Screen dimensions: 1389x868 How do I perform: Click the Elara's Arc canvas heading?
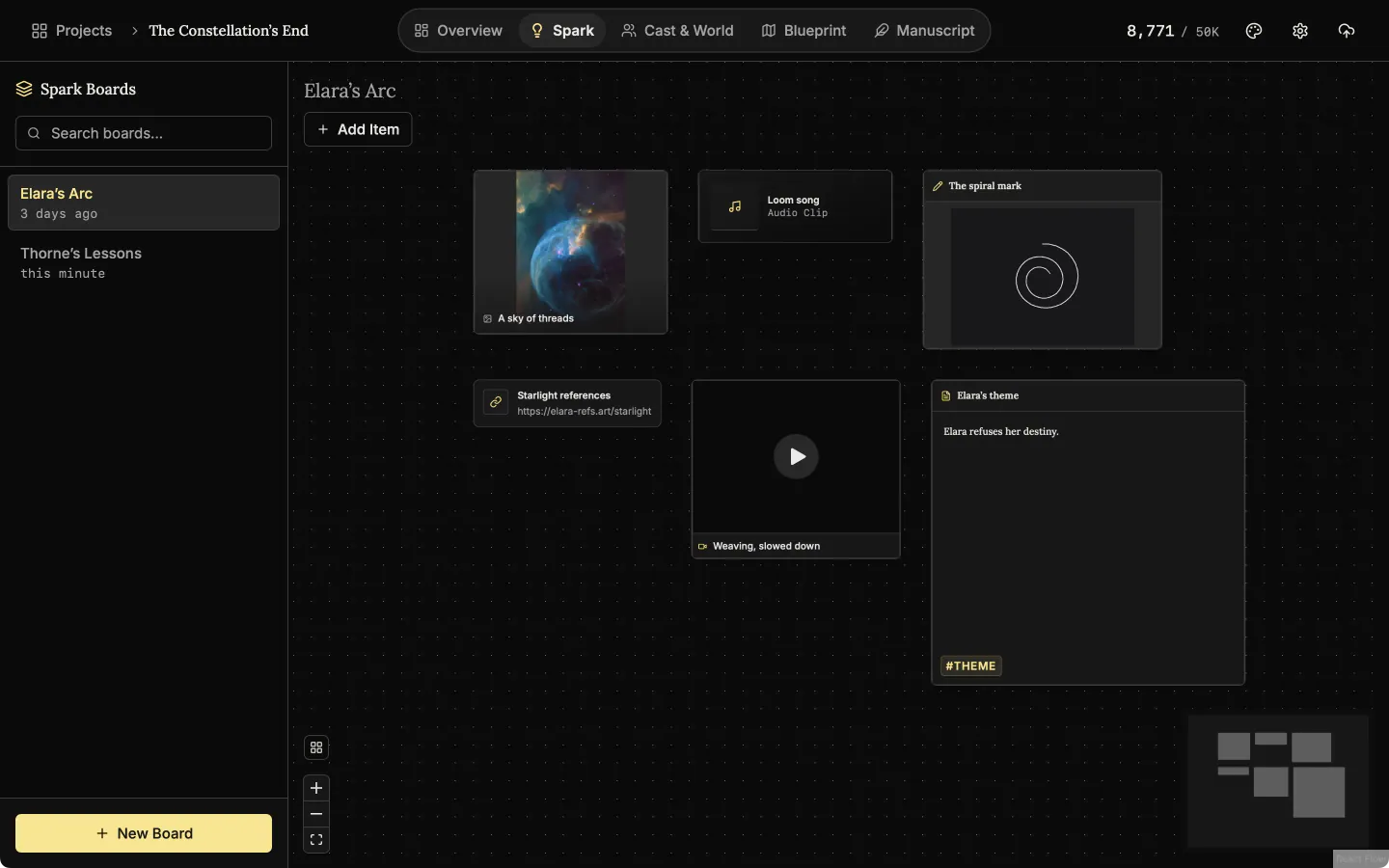point(350,91)
